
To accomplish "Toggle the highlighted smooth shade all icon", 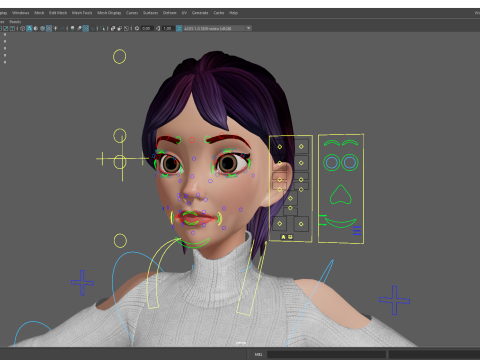I will coord(29,28).
